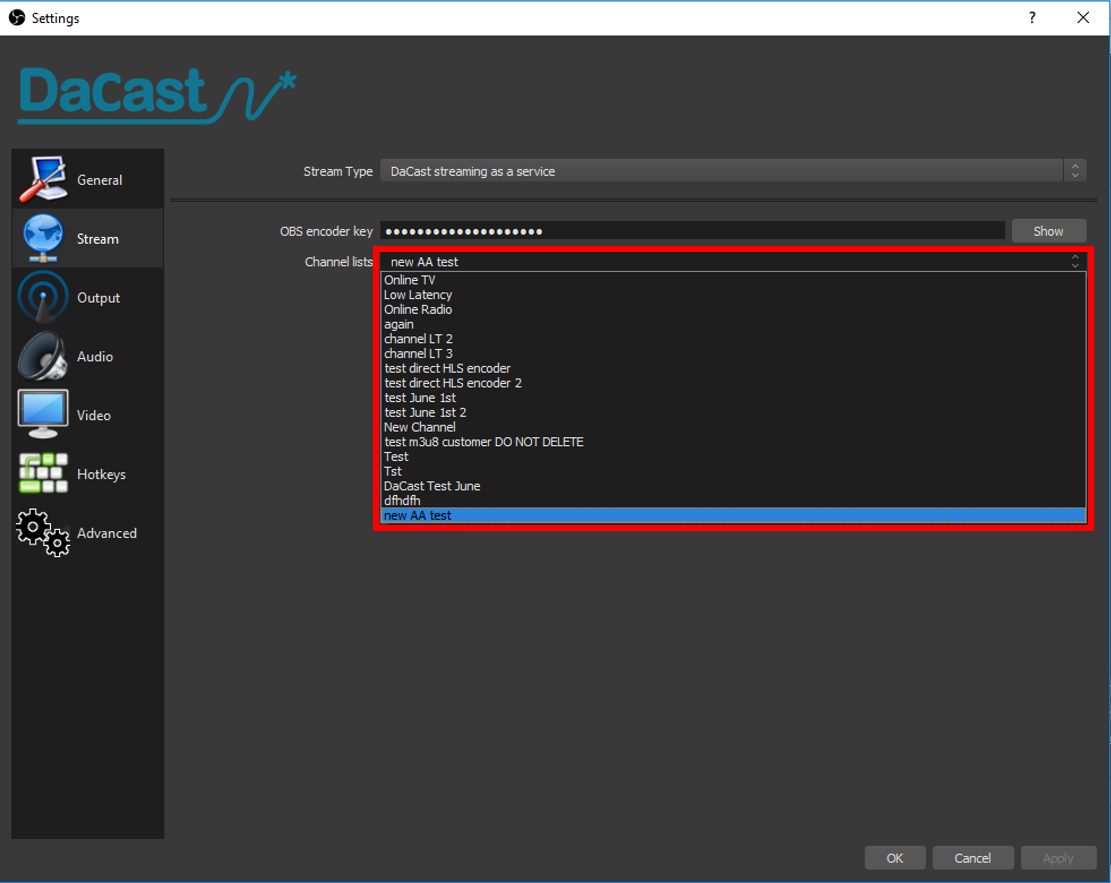Select highlighted 'new AA test' list entry

(733, 515)
